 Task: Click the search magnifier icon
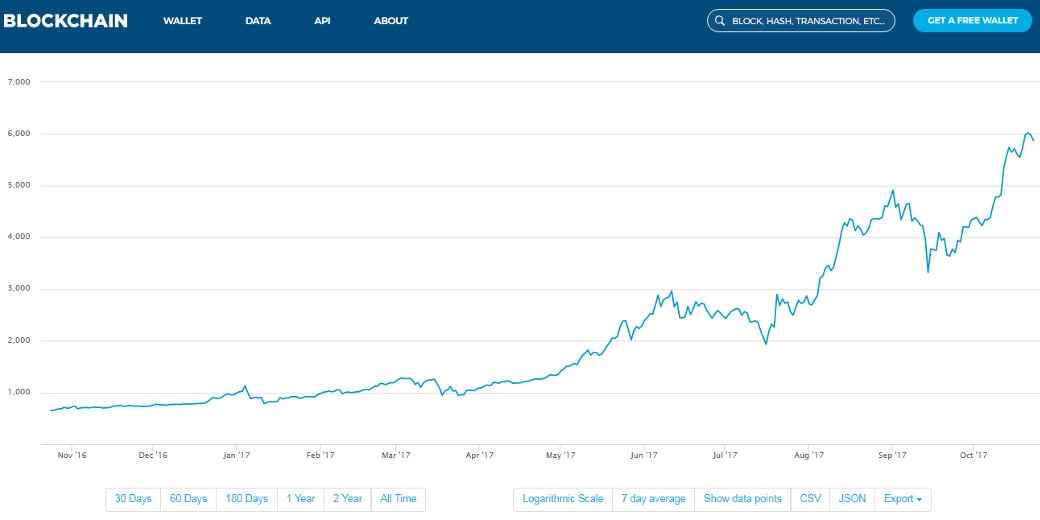(720, 21)
